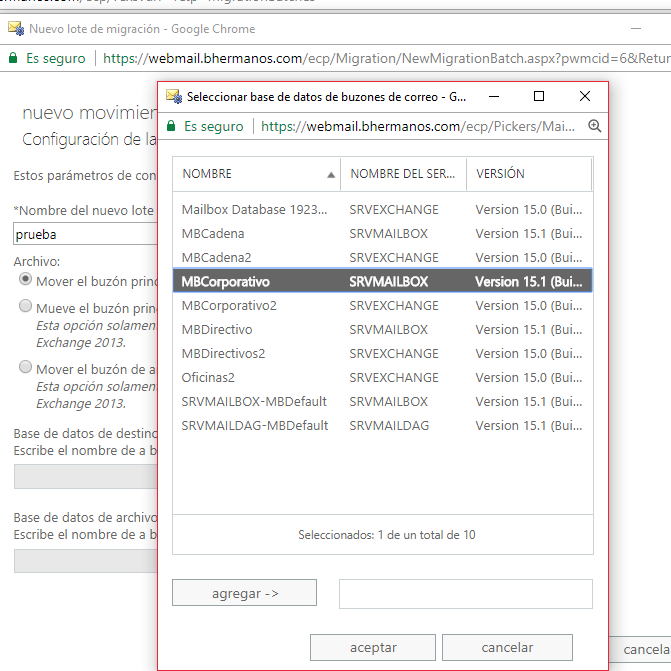Select the MBCorporativo highlighted row
Viewport: 671px width, 671px height.
click(383, 281)
